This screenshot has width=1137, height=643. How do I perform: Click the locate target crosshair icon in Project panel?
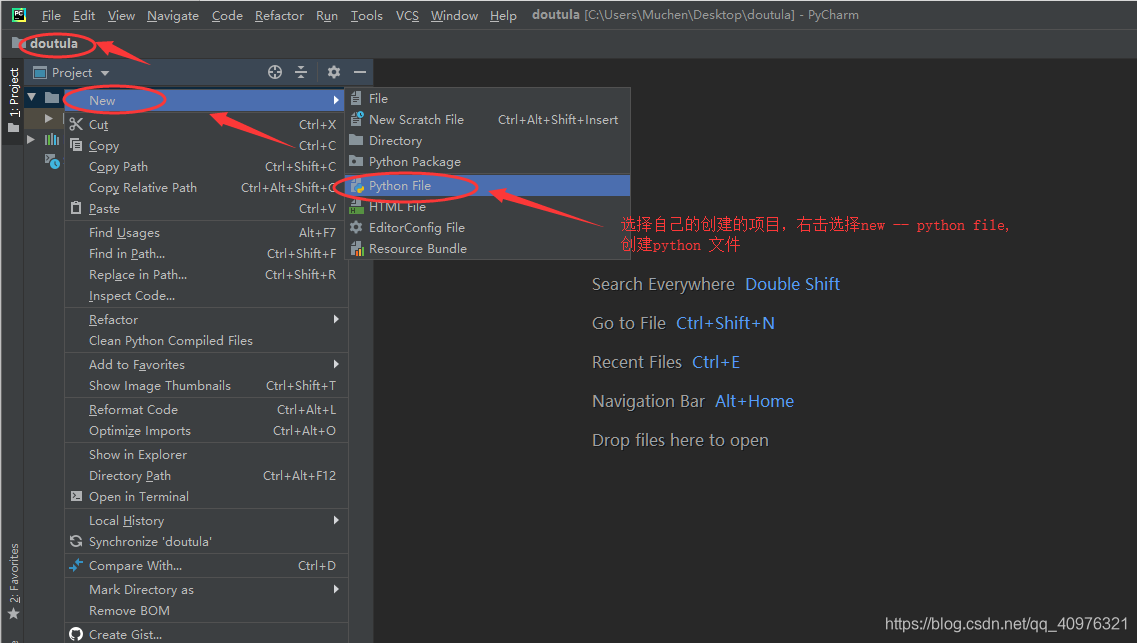[275, 72]
